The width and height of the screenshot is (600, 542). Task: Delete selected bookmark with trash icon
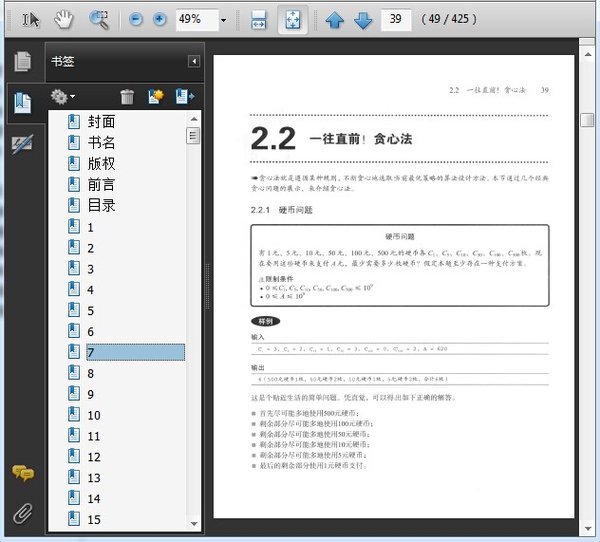tap(127, 96)
